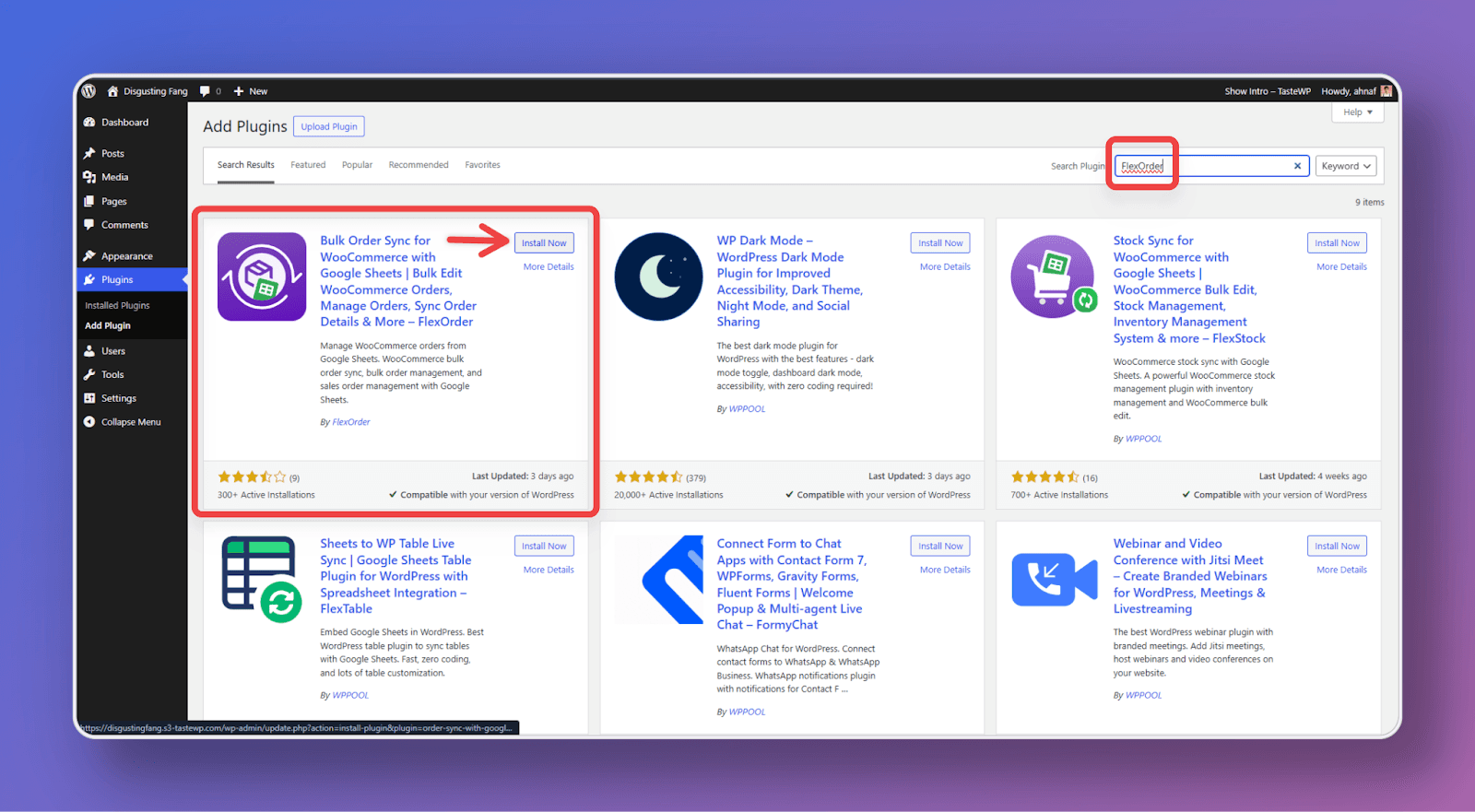The height and width of the screenshot is (812, 1475).
Task: View More Details for FlexStock plugin
Action: 1341,266
